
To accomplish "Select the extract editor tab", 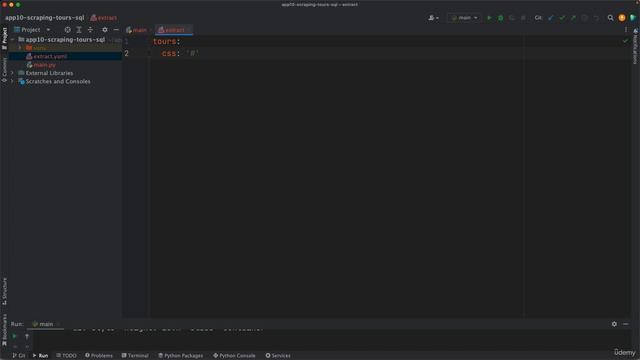I will [173, 30].
